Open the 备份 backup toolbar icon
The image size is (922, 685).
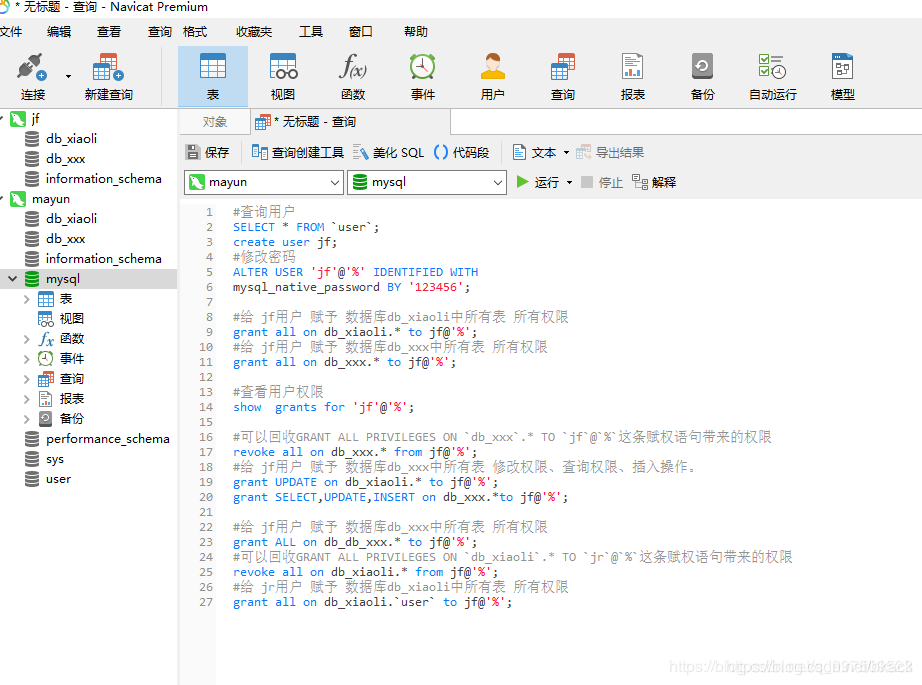click(703, 76)
